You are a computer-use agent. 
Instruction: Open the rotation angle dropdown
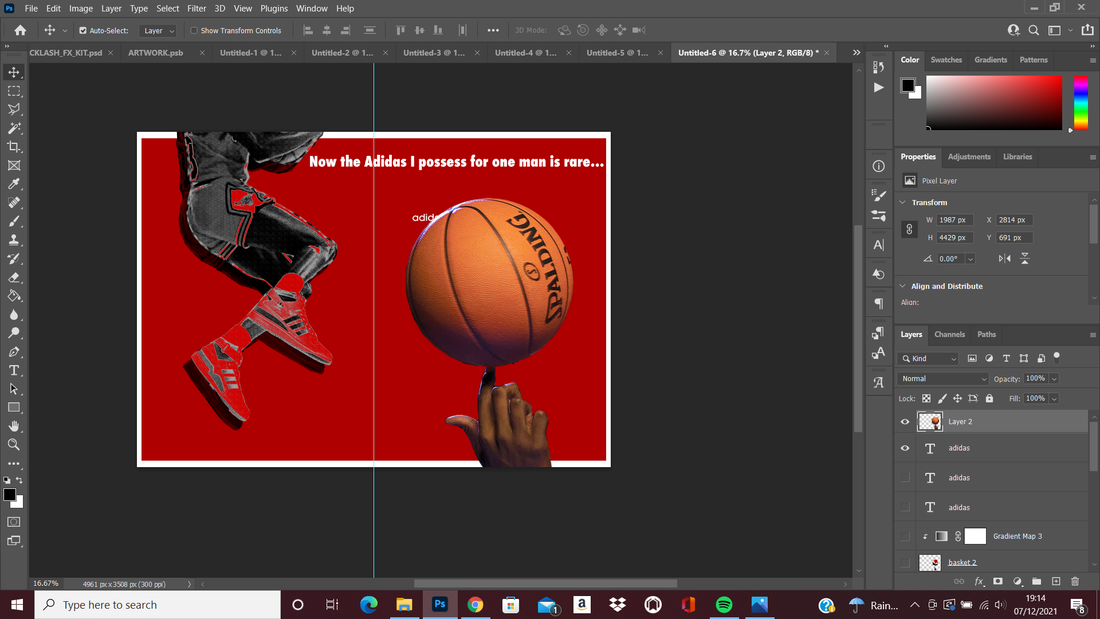coord(970,259)
